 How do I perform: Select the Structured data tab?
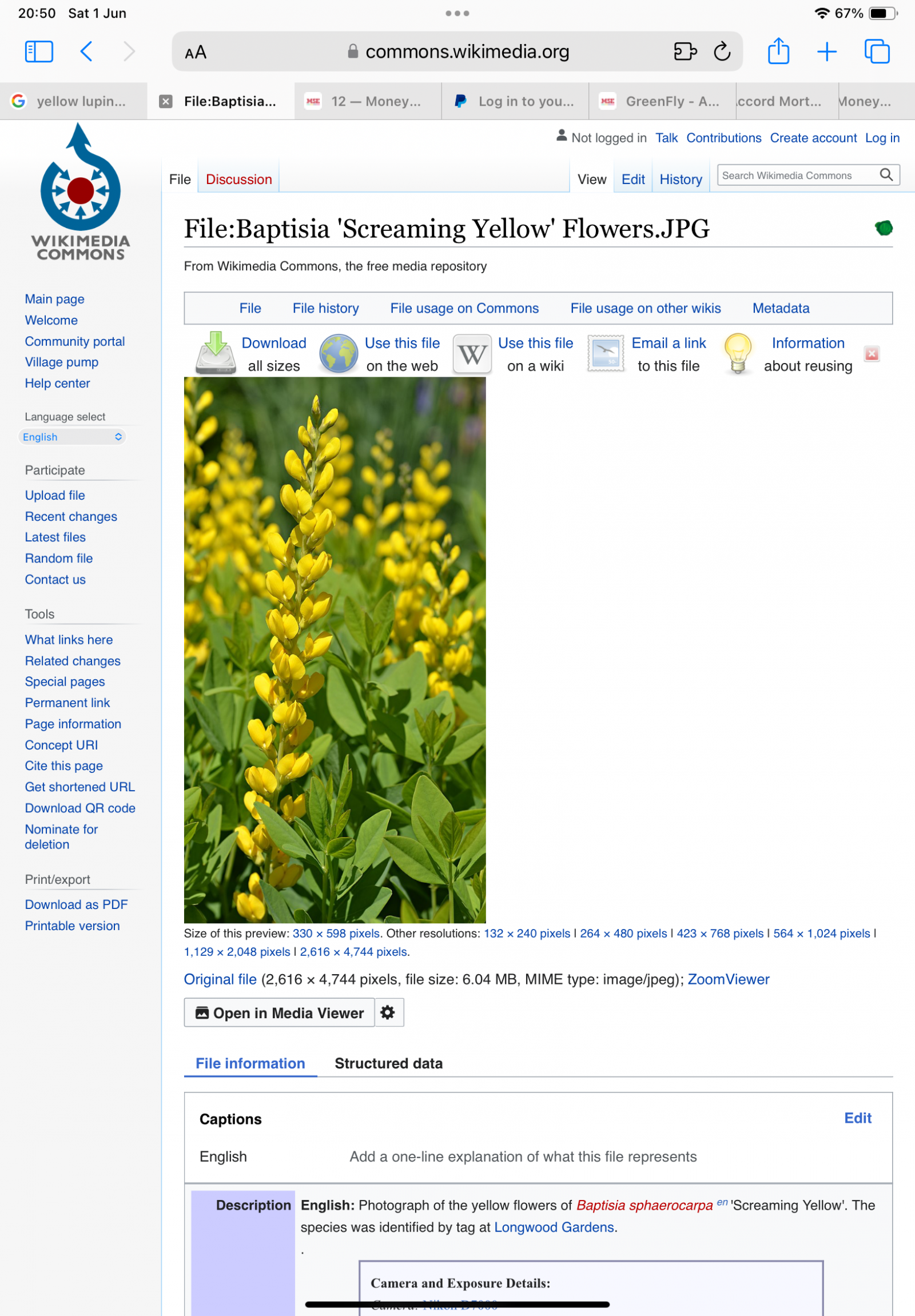pyautogui.click(x=388, y=1063)
